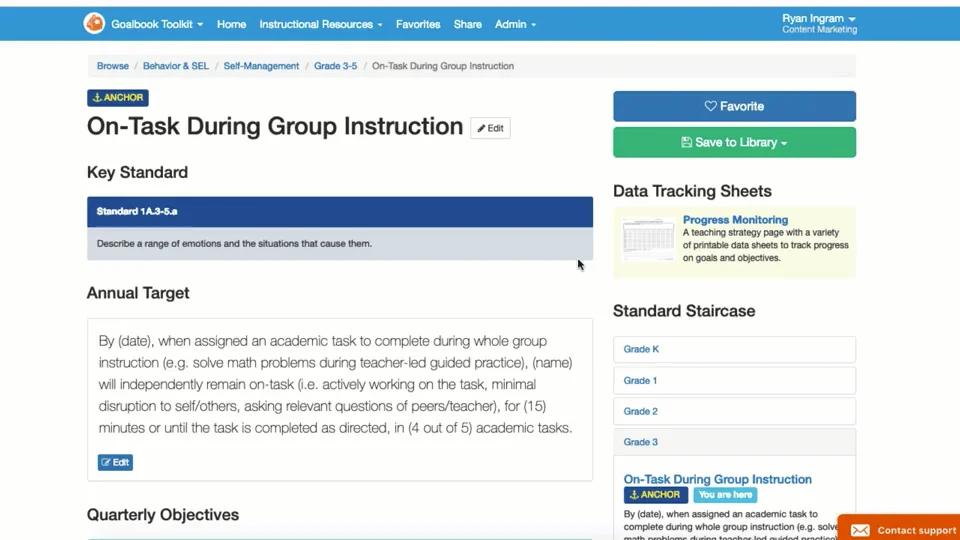This screenshot has width=960, height=540.
Task: Open the Admin dropdown menu
Action: [515, 24]
